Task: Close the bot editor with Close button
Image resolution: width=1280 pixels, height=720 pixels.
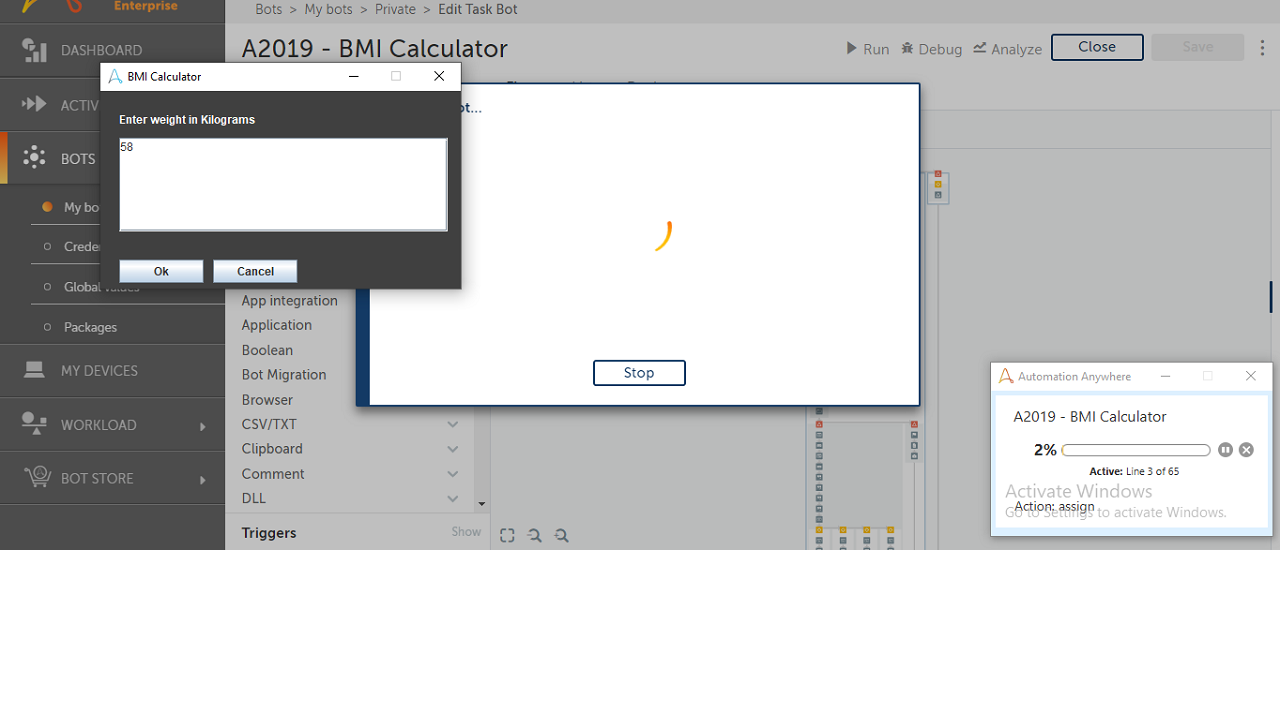Action: coord(1097,47)
